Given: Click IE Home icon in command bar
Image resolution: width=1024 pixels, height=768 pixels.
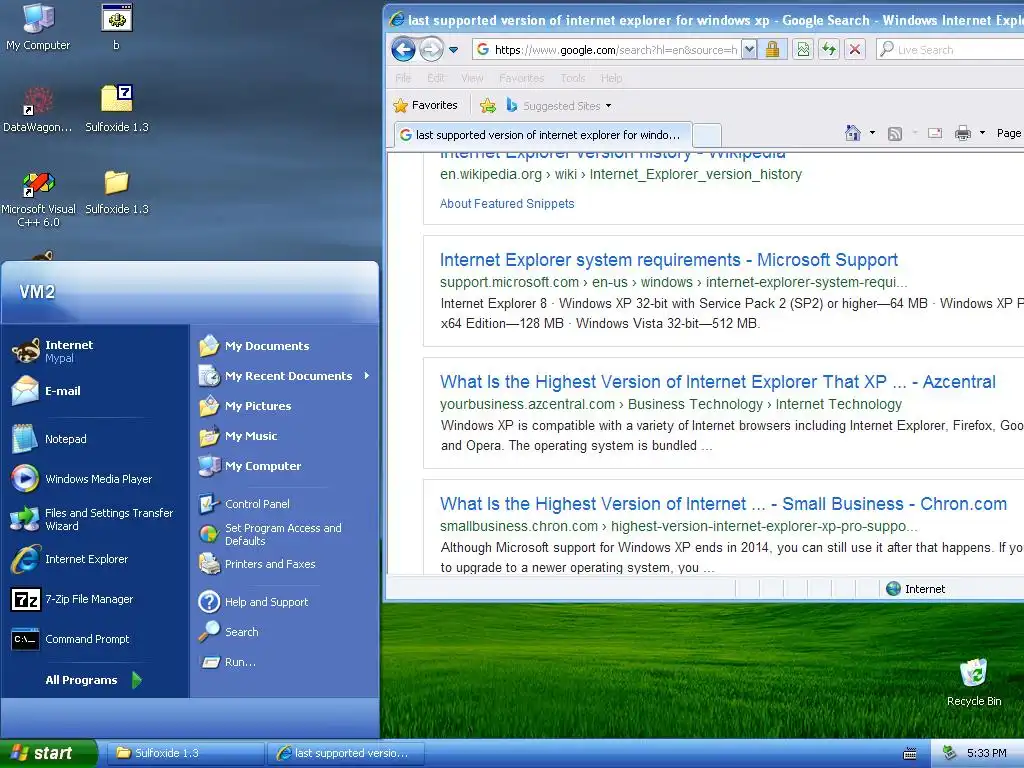Looking at the screenshot, I should click(853, 133).
